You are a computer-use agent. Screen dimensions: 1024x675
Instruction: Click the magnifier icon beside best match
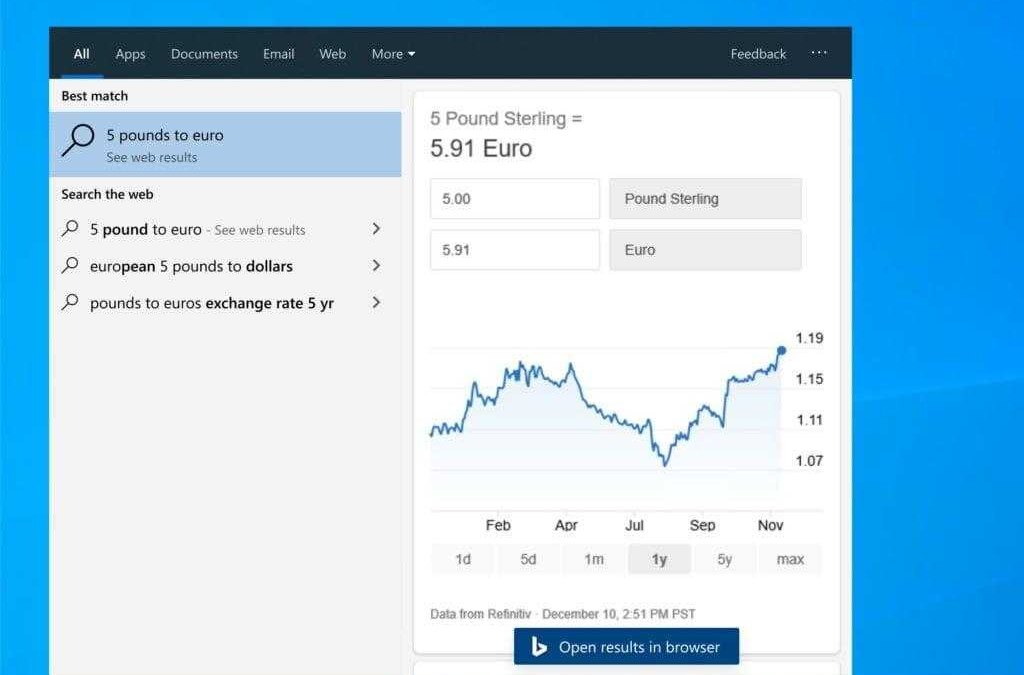click(77, 141)
